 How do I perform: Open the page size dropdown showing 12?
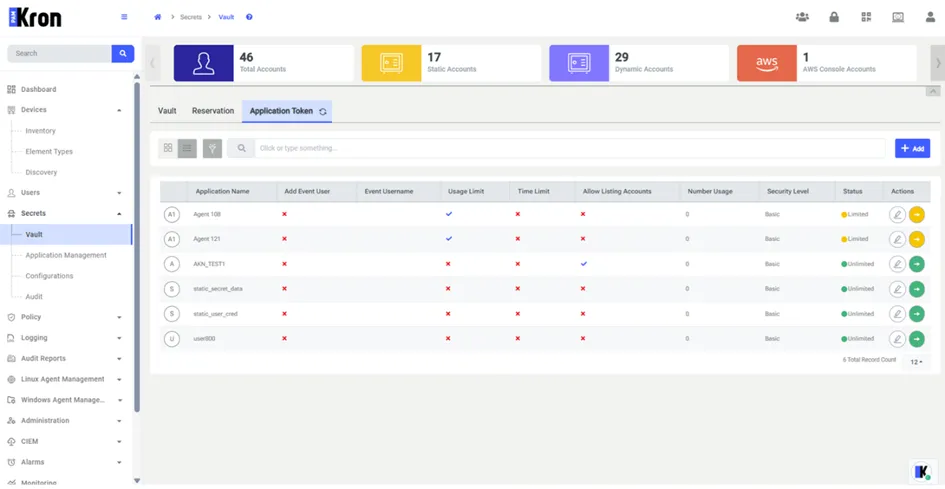[916, 362]
